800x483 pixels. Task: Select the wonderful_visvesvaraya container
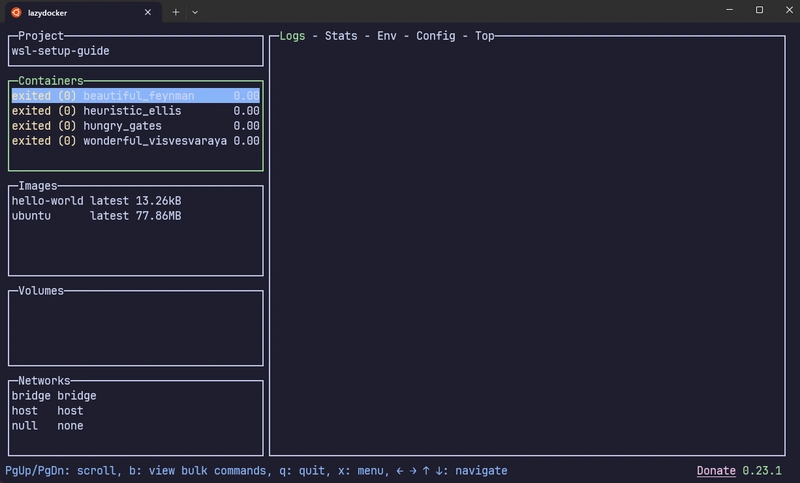coord(136,141)
